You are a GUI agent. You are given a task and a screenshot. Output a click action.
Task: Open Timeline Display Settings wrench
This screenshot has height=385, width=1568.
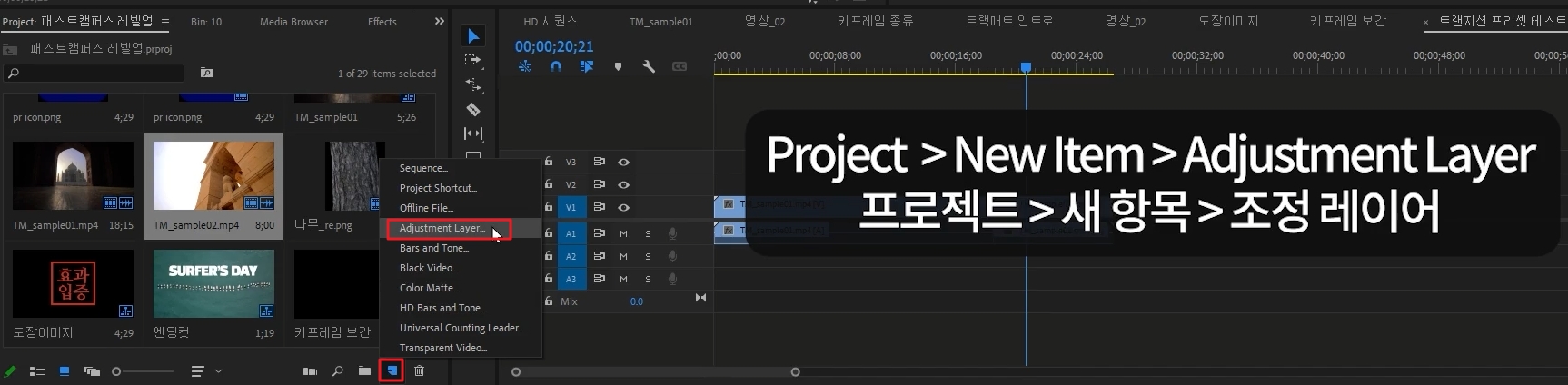click(x=649, y=66)
